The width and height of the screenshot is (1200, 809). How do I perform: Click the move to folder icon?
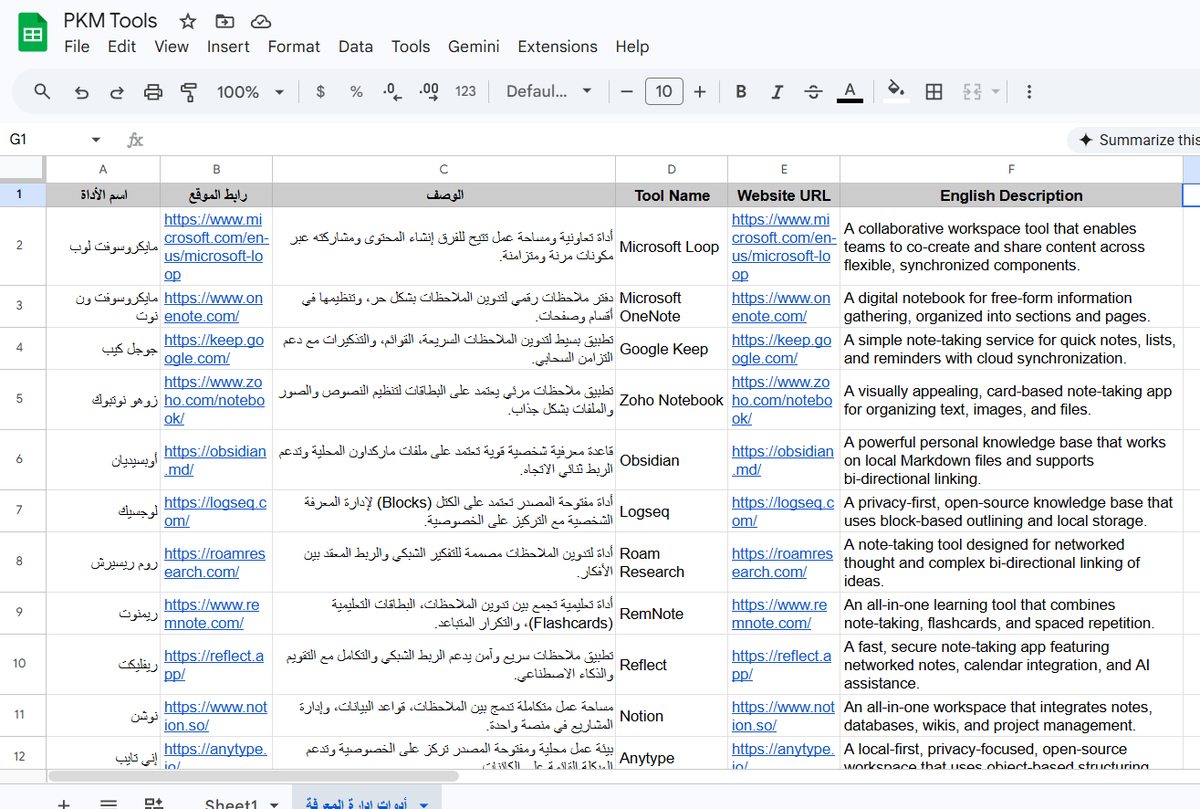[x=224, y=21]
